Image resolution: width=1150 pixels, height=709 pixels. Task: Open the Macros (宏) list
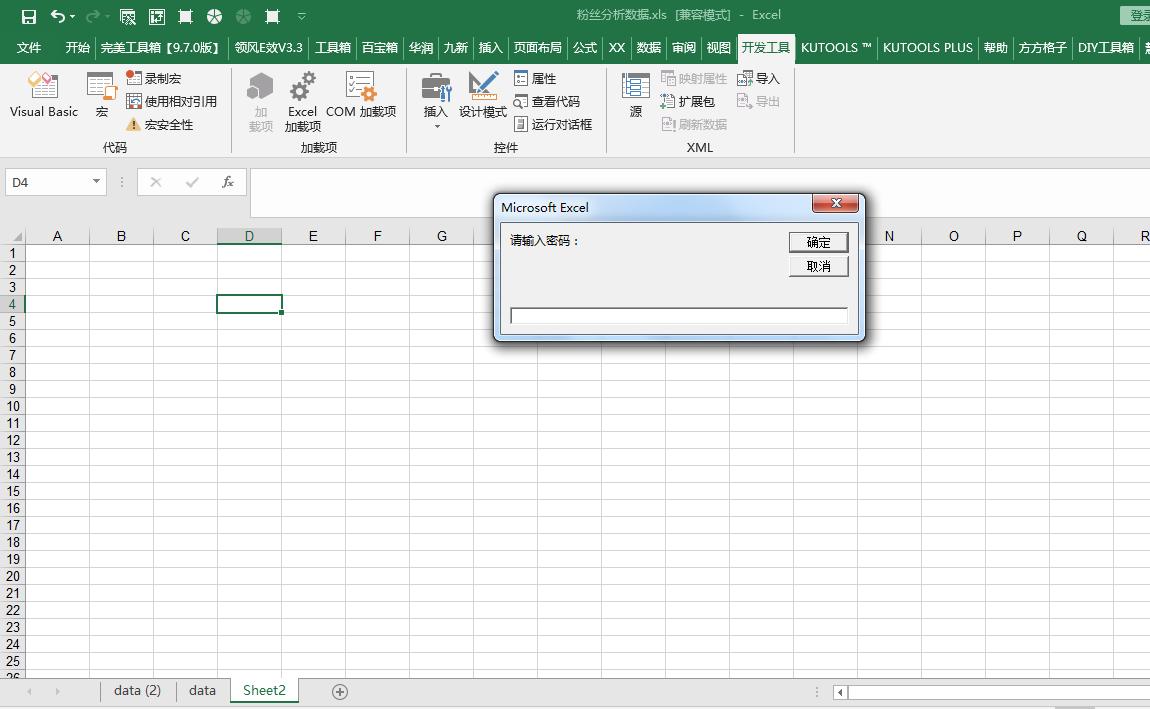pos(101,95)
